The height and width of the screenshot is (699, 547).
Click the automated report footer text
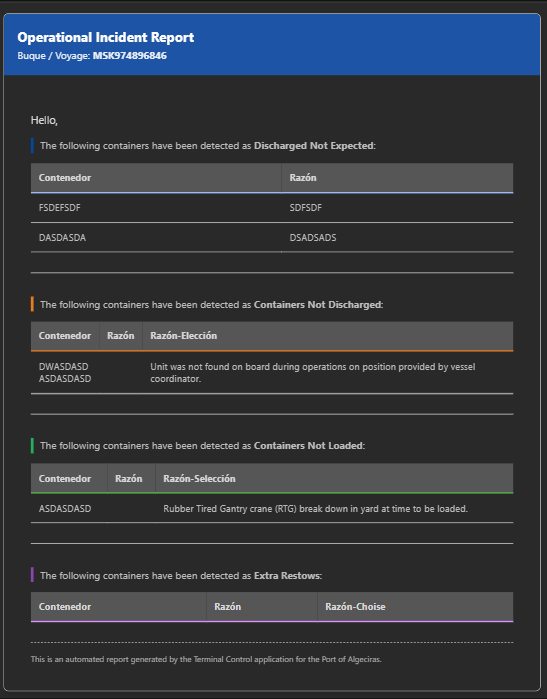click(206, 659)
